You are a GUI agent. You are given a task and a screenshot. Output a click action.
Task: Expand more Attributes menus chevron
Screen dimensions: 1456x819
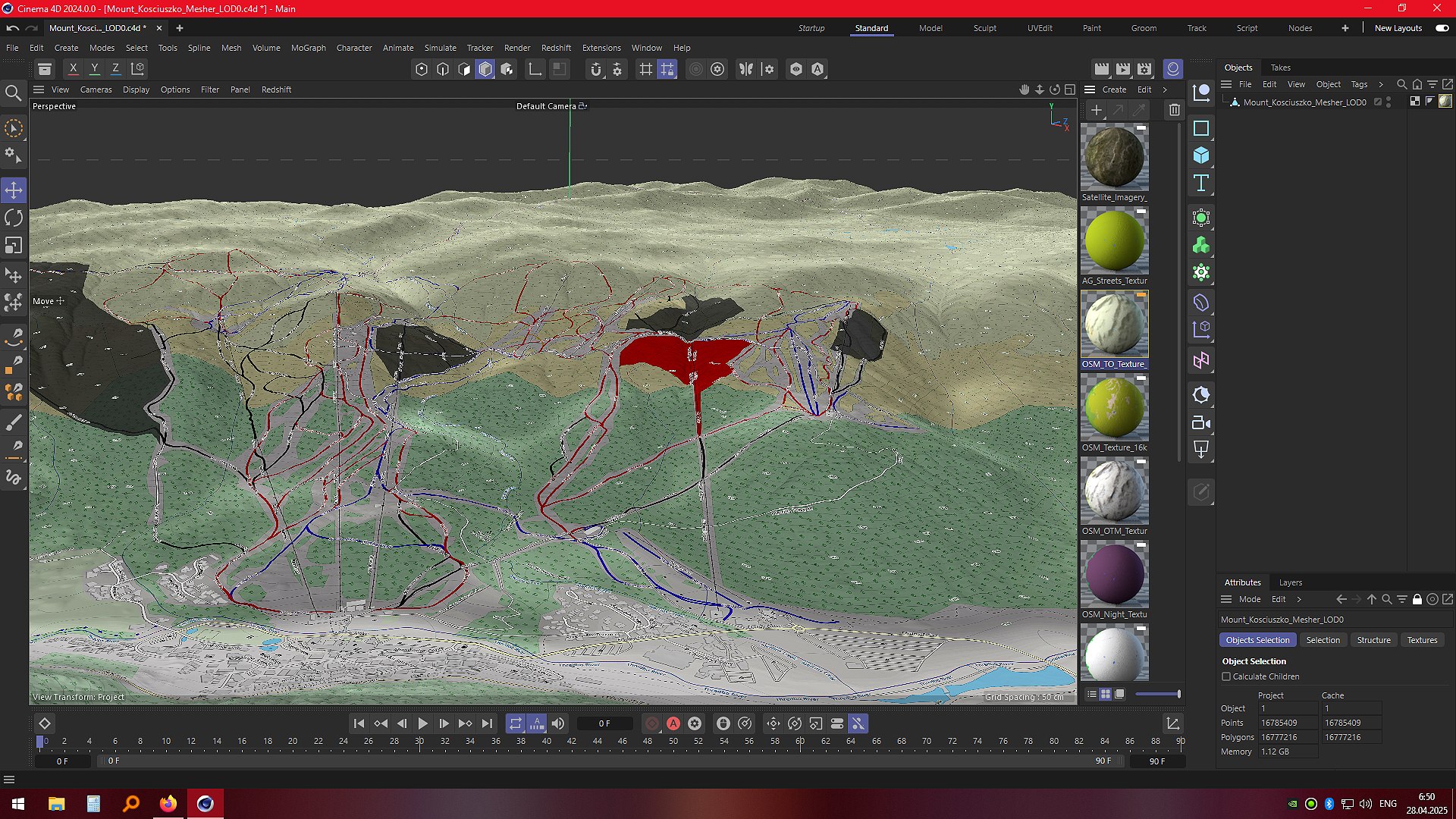(x=1299, y=599)
